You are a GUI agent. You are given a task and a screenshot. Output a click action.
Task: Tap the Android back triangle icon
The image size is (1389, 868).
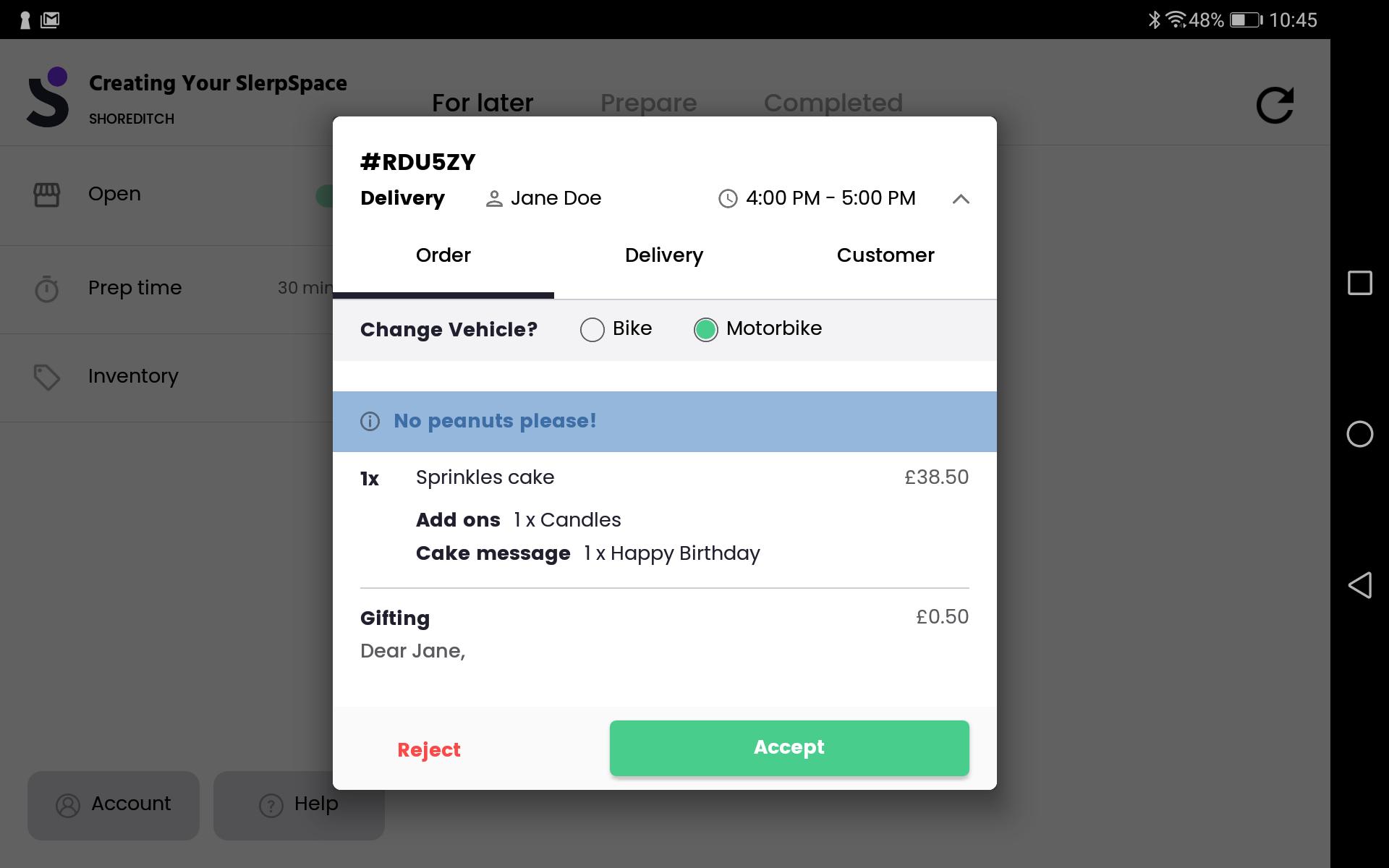[x=1359, y=585]
